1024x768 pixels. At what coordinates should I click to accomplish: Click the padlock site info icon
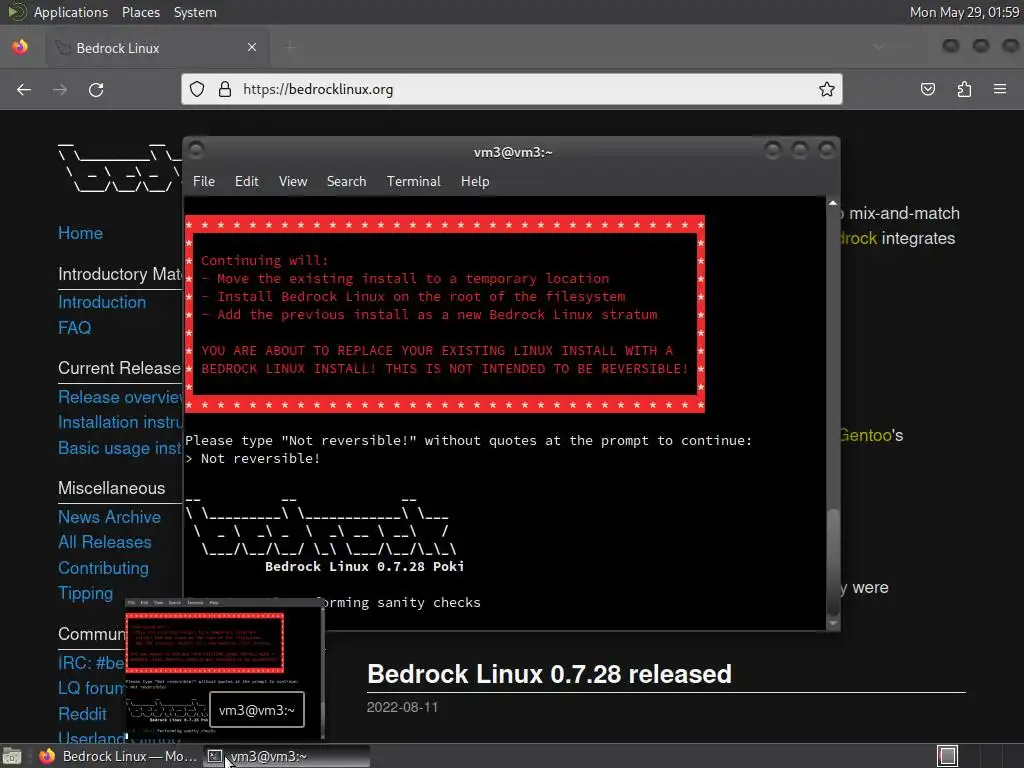225,89
